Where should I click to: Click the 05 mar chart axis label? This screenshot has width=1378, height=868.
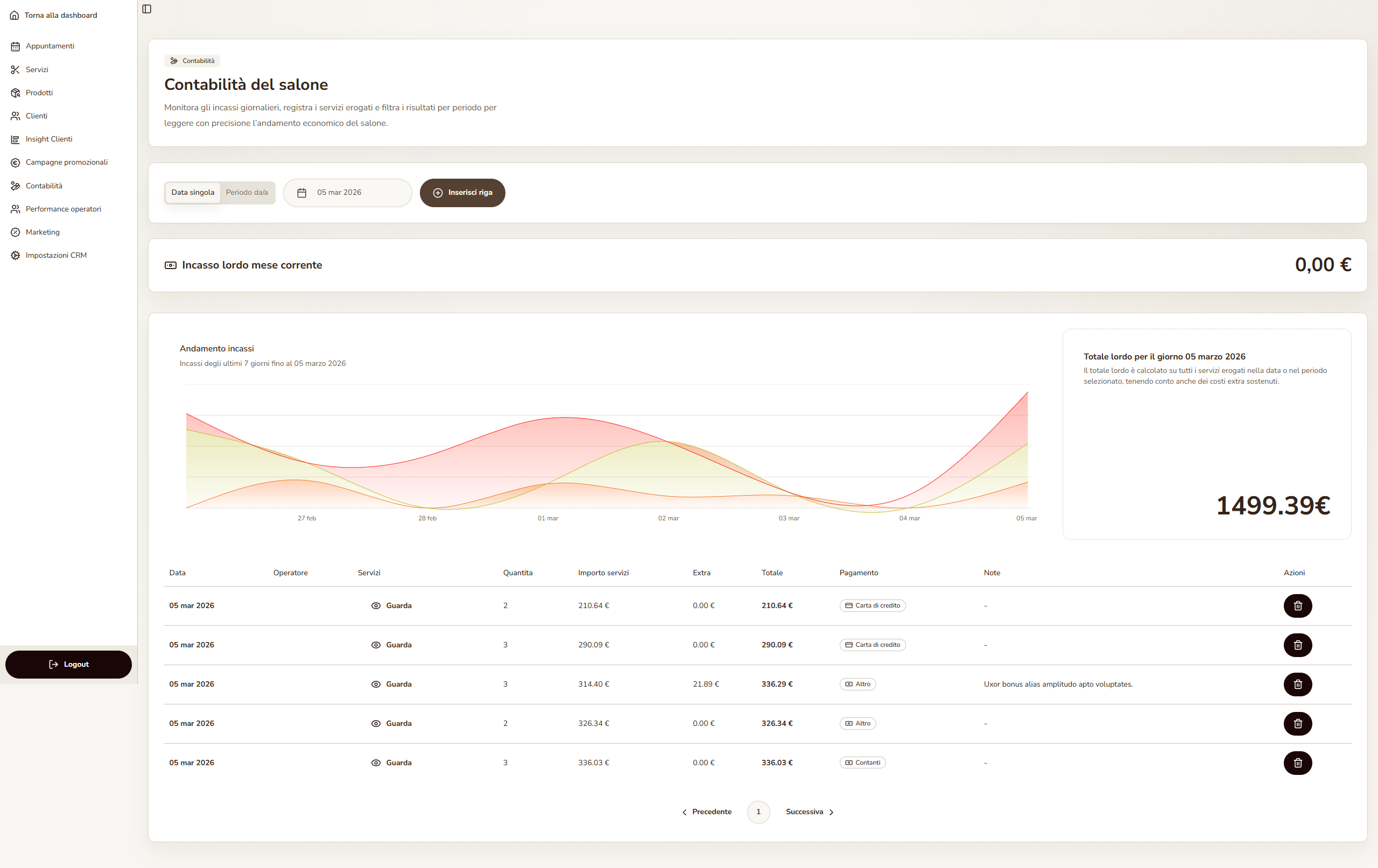(1026, 518)
